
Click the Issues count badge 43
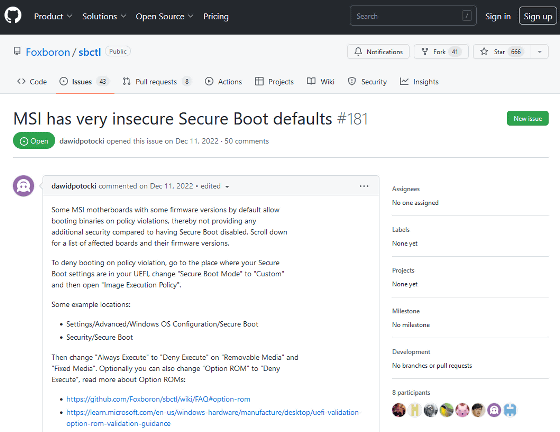103,82
